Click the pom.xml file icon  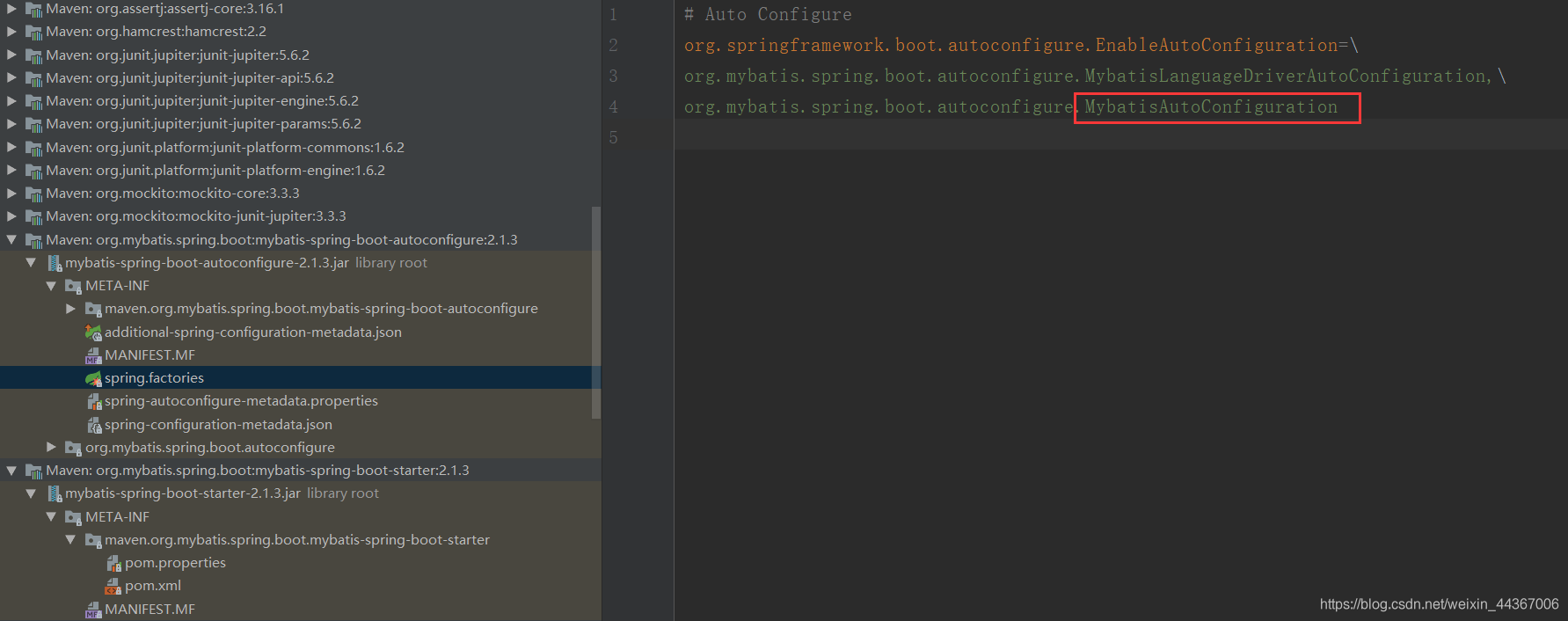113,586
